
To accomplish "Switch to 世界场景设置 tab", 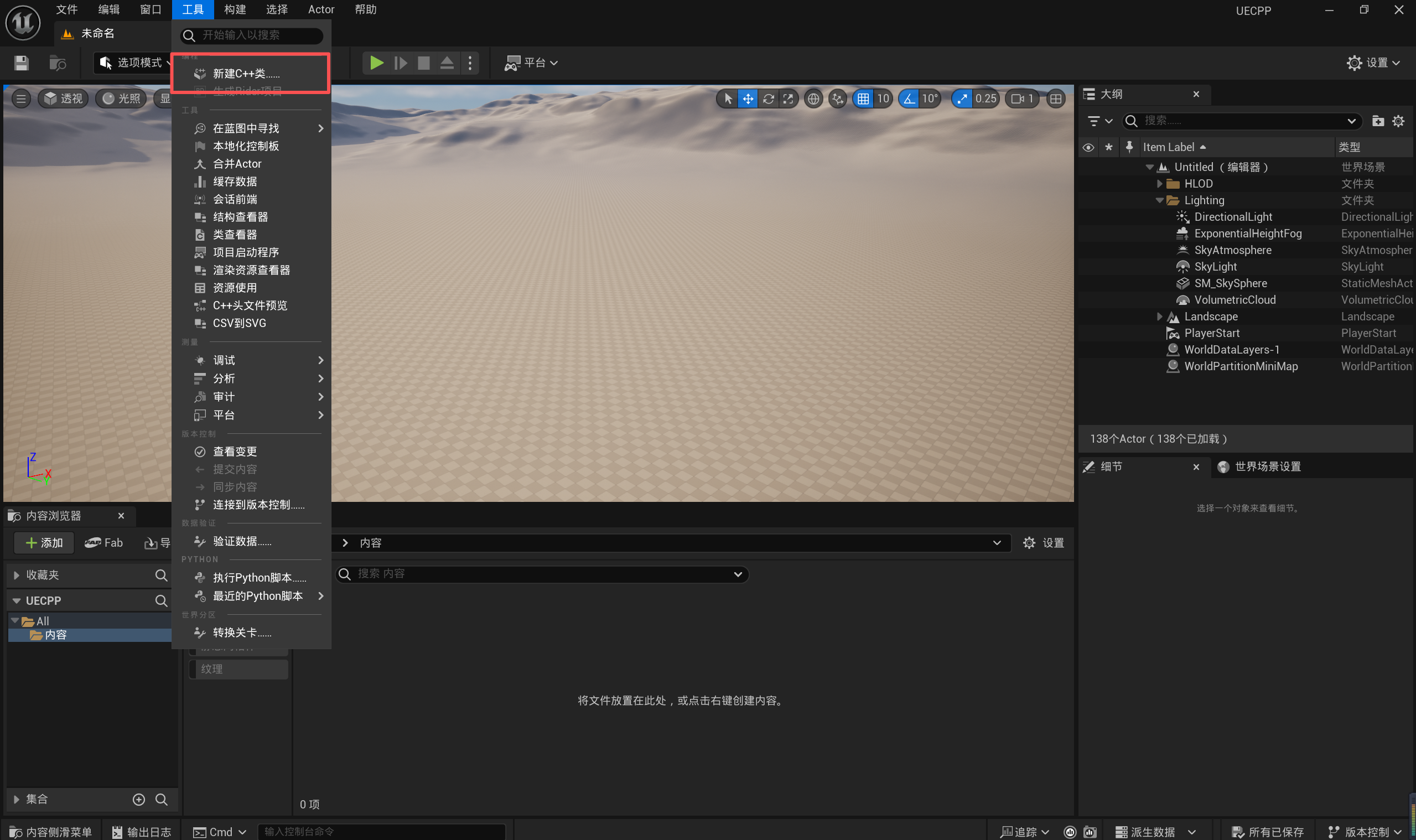I will 1267,467.
